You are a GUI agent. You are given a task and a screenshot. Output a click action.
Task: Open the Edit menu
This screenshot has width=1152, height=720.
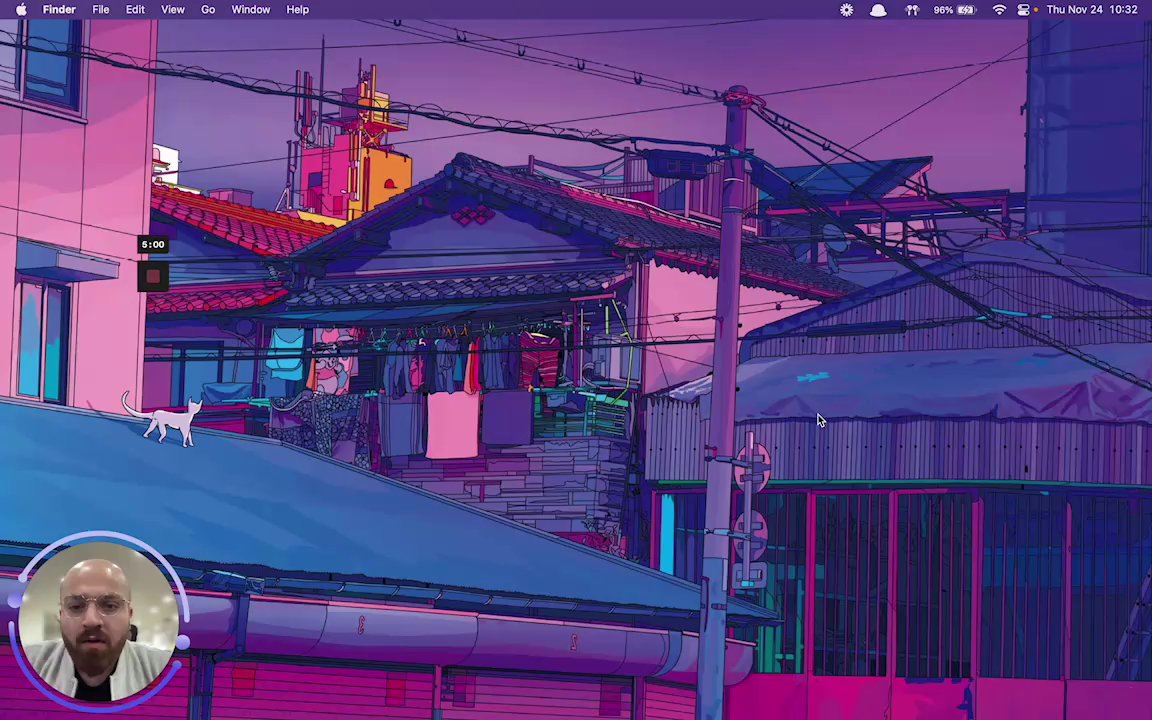(x=135, y=10)
